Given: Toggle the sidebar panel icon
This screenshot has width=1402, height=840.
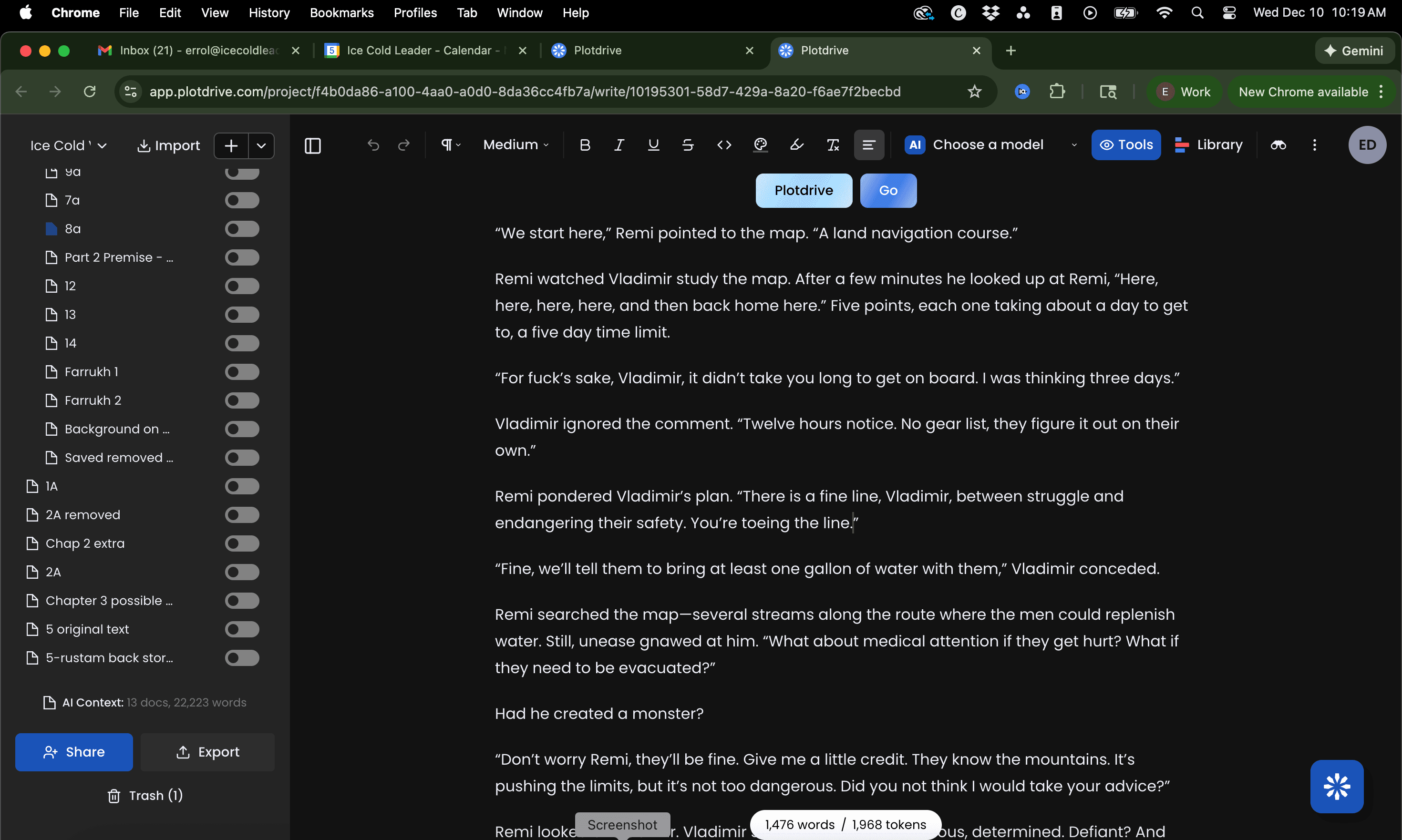Looking at the screenshot, I should click(x=312, y=145).
